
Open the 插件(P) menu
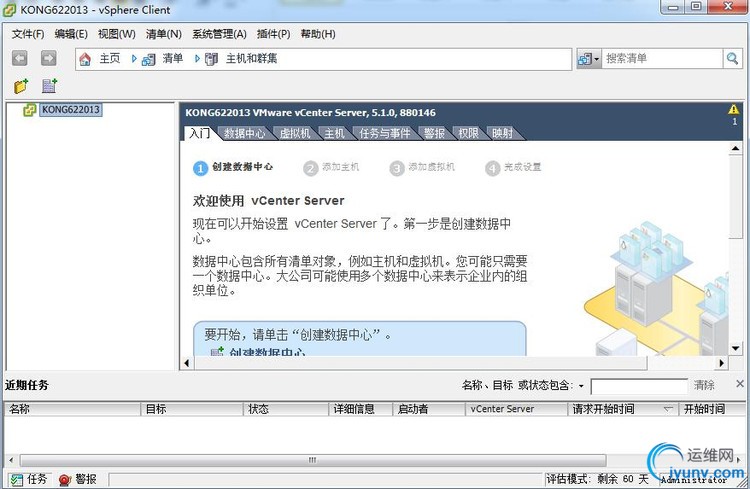(x=273, y=34)
